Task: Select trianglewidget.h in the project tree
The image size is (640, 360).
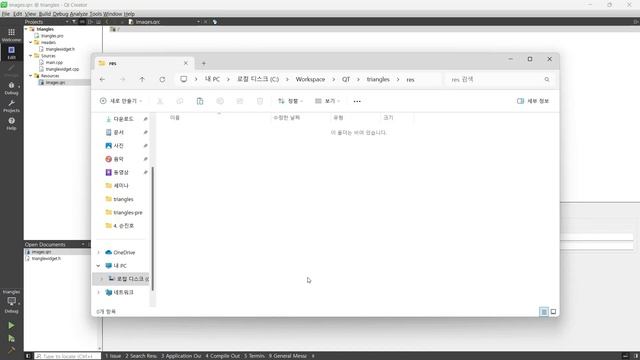Action: tap(60, 49)
